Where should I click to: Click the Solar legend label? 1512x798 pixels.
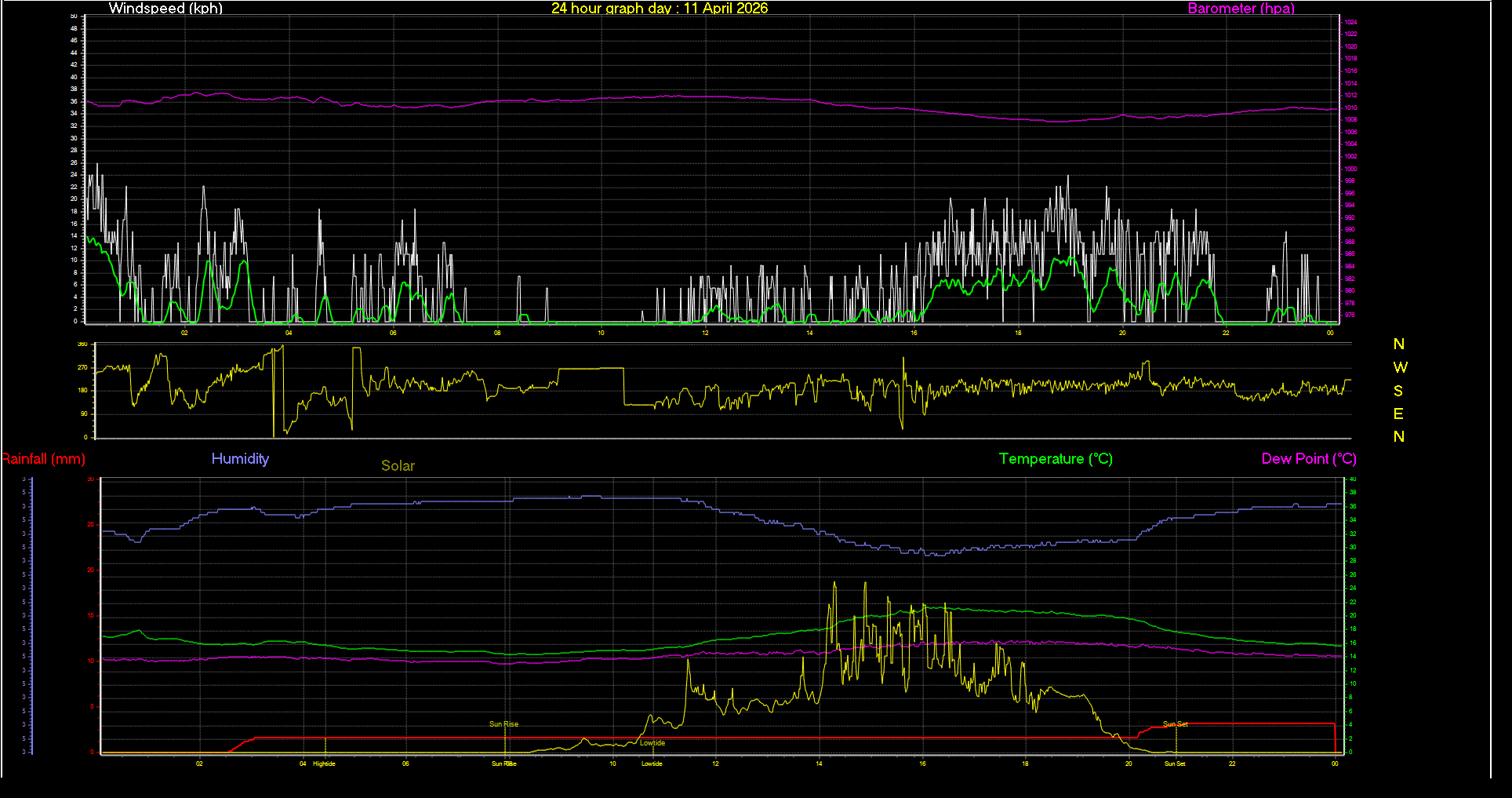[x=398, y=466]
